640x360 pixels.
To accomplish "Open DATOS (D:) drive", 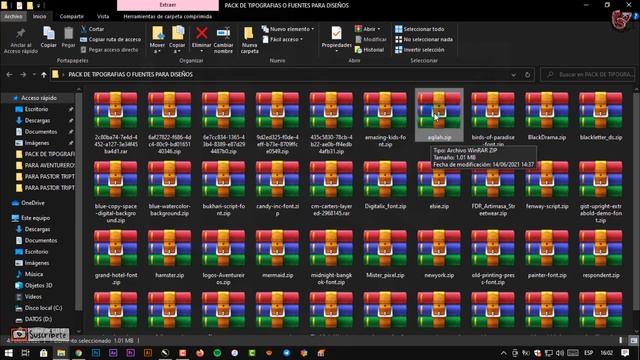I will (38, 319).
